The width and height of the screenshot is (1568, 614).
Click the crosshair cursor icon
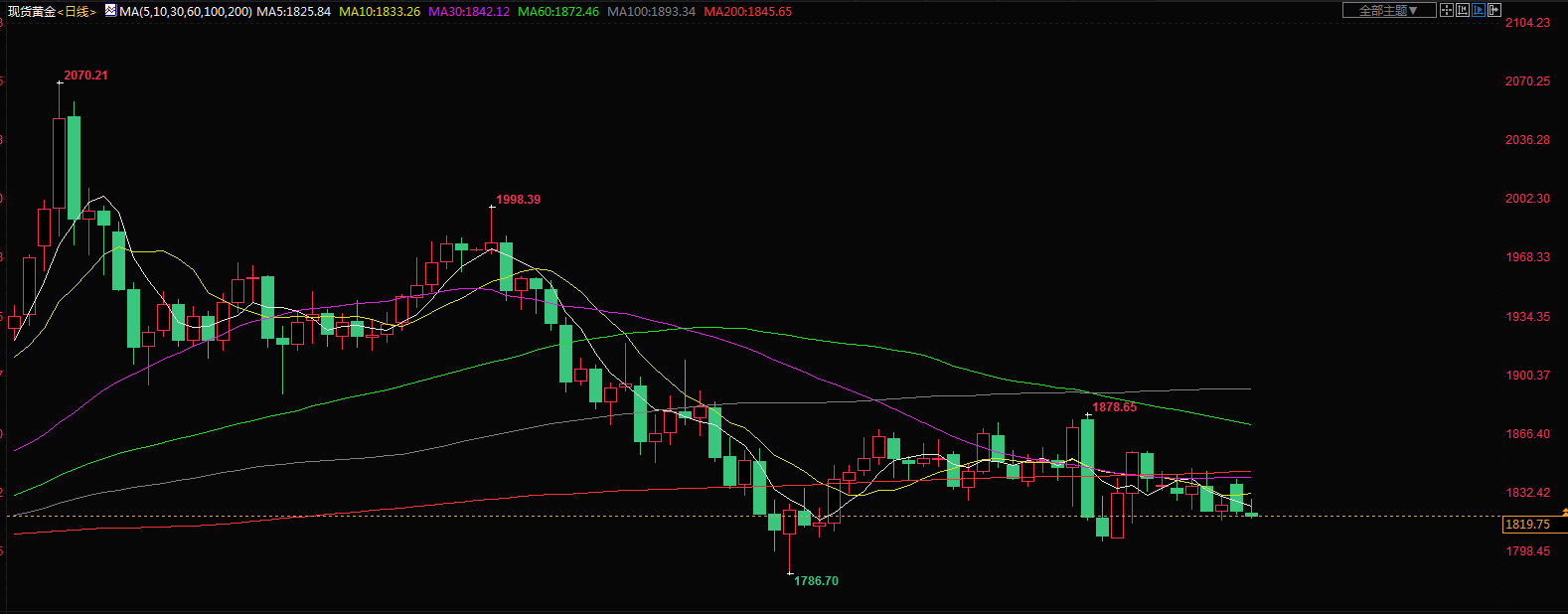click(x=1448, y=10)
